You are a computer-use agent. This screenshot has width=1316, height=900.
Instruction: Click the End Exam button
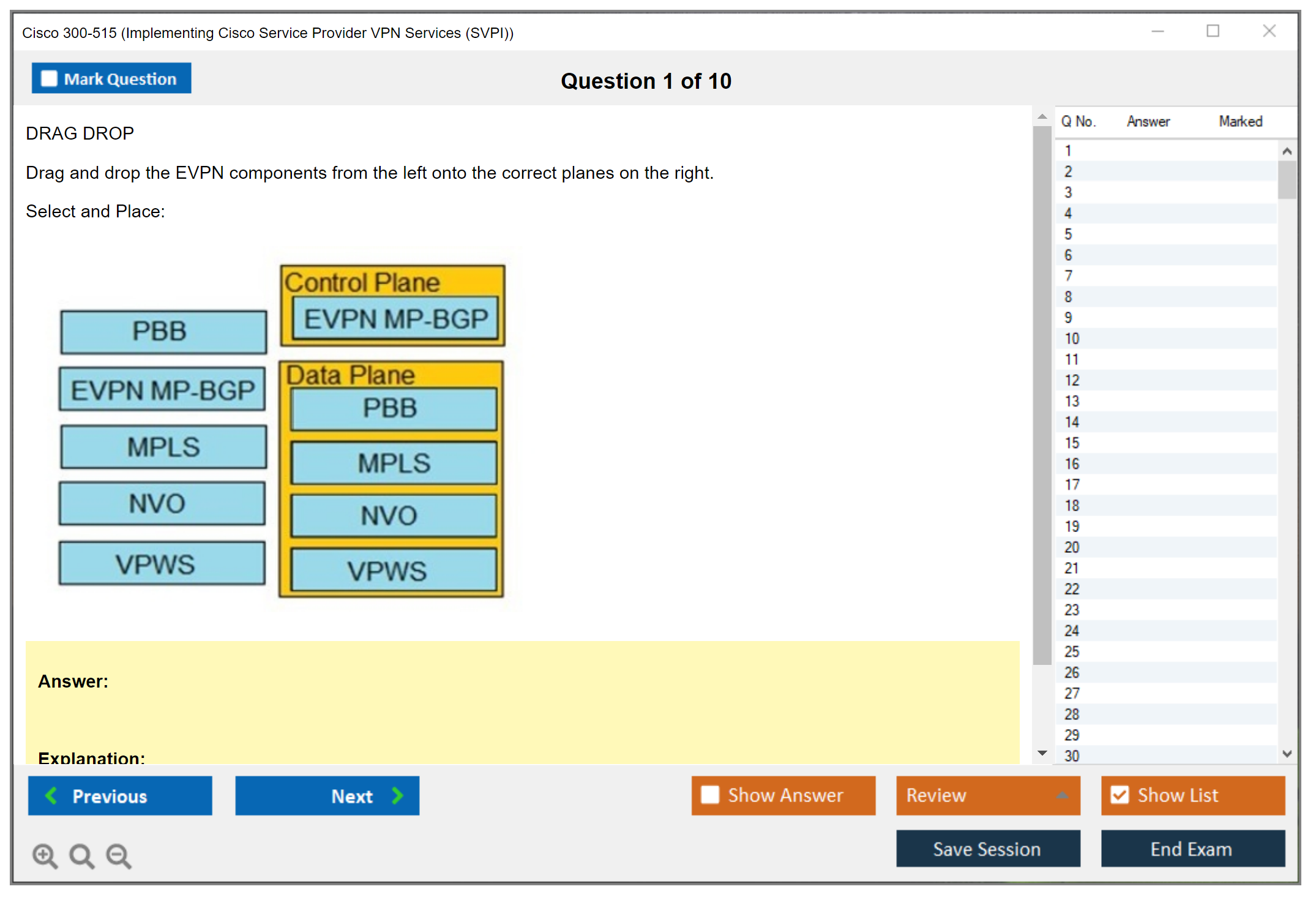[x=1192, y=849]
